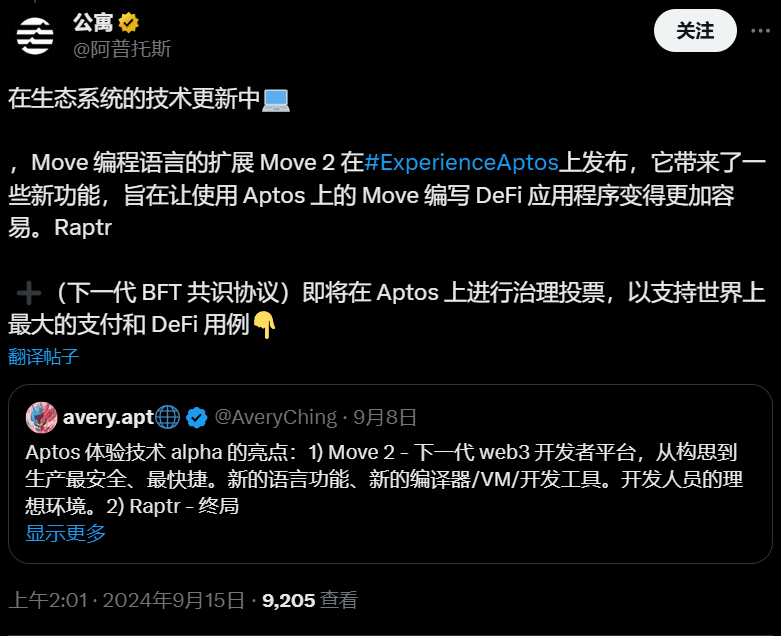Follow the account with 关注 button
781x636 pixels.
[695, 31]
